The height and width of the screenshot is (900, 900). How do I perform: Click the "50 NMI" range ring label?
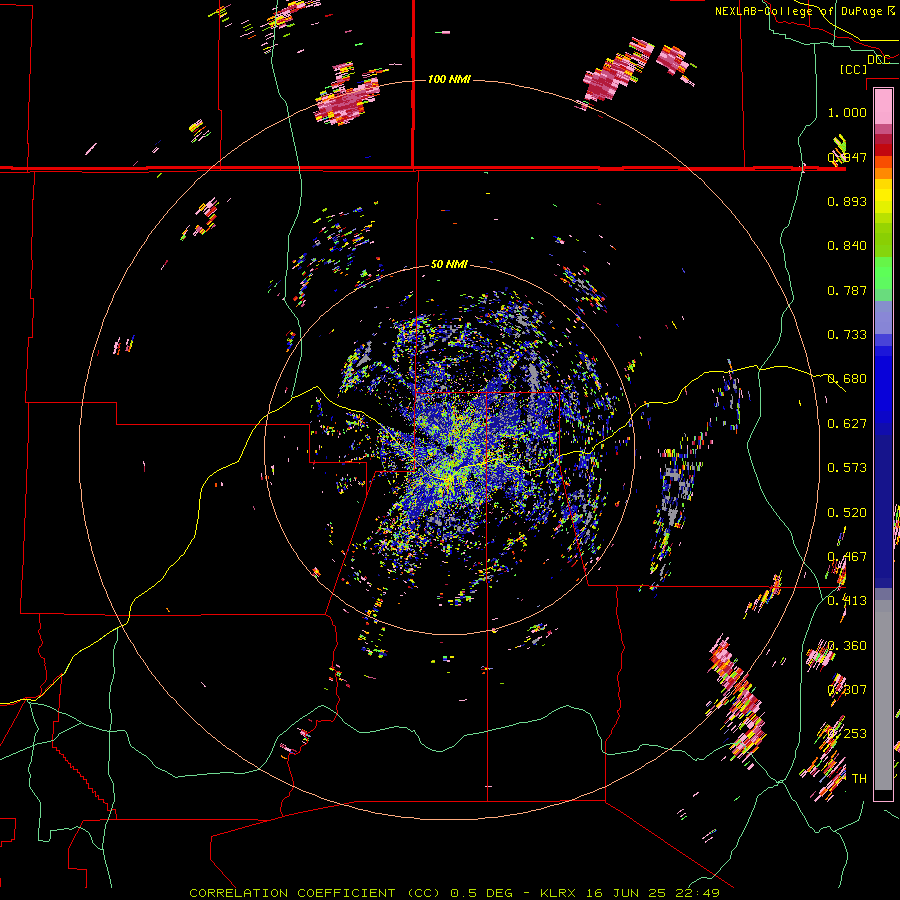pos(449,265)
